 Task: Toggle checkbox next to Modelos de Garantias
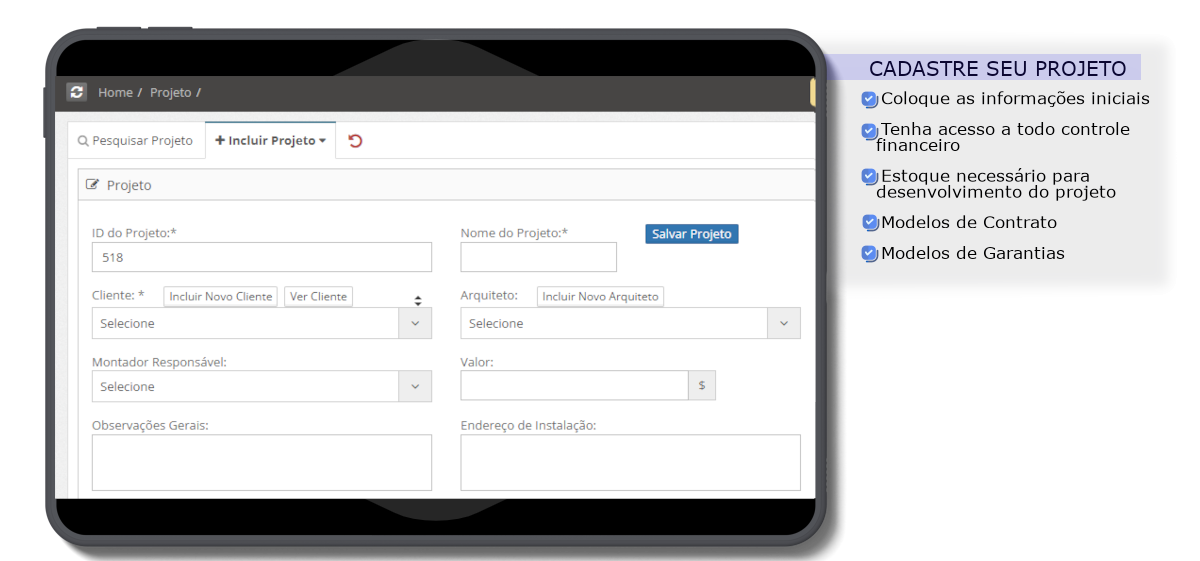pos(870,254)
